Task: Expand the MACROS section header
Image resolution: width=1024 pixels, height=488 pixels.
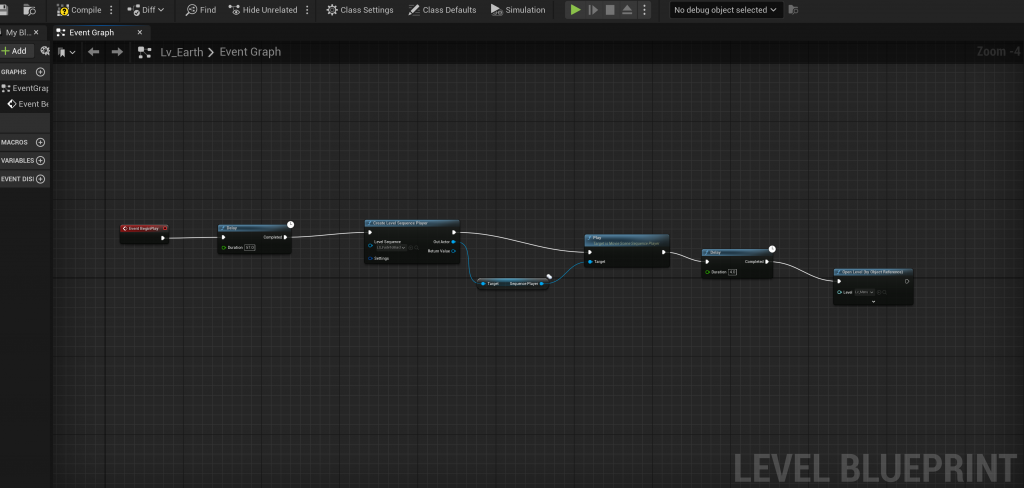Action: tap(14, 142)
